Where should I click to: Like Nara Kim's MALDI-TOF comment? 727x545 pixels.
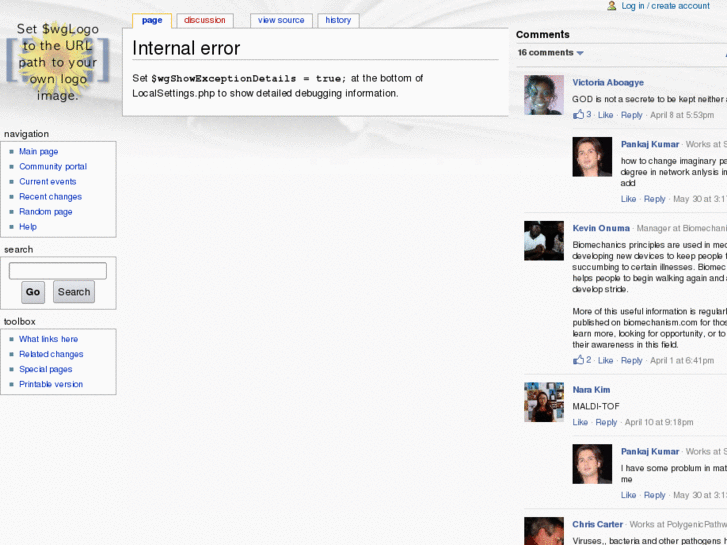[x=580, y=422]
